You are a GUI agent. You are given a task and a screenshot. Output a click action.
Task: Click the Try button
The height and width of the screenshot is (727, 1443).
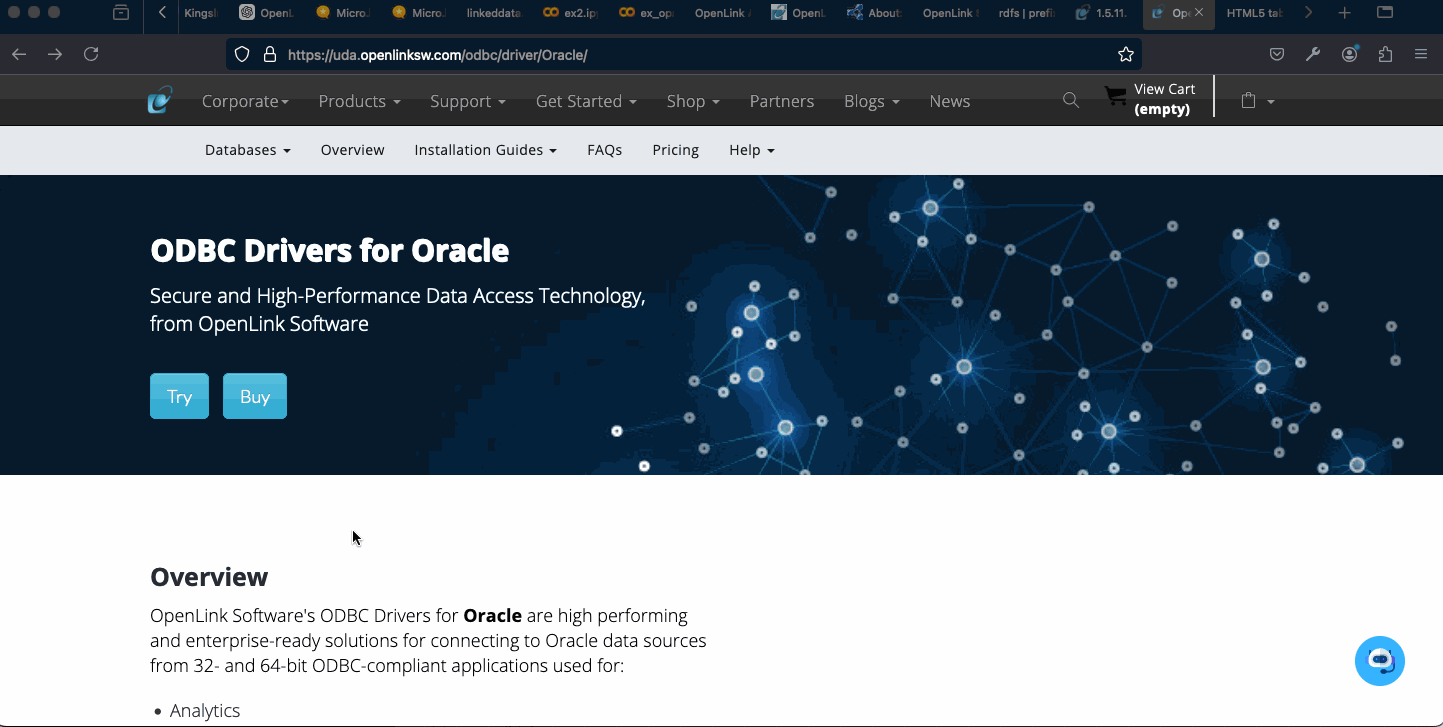tap(179, 396)
